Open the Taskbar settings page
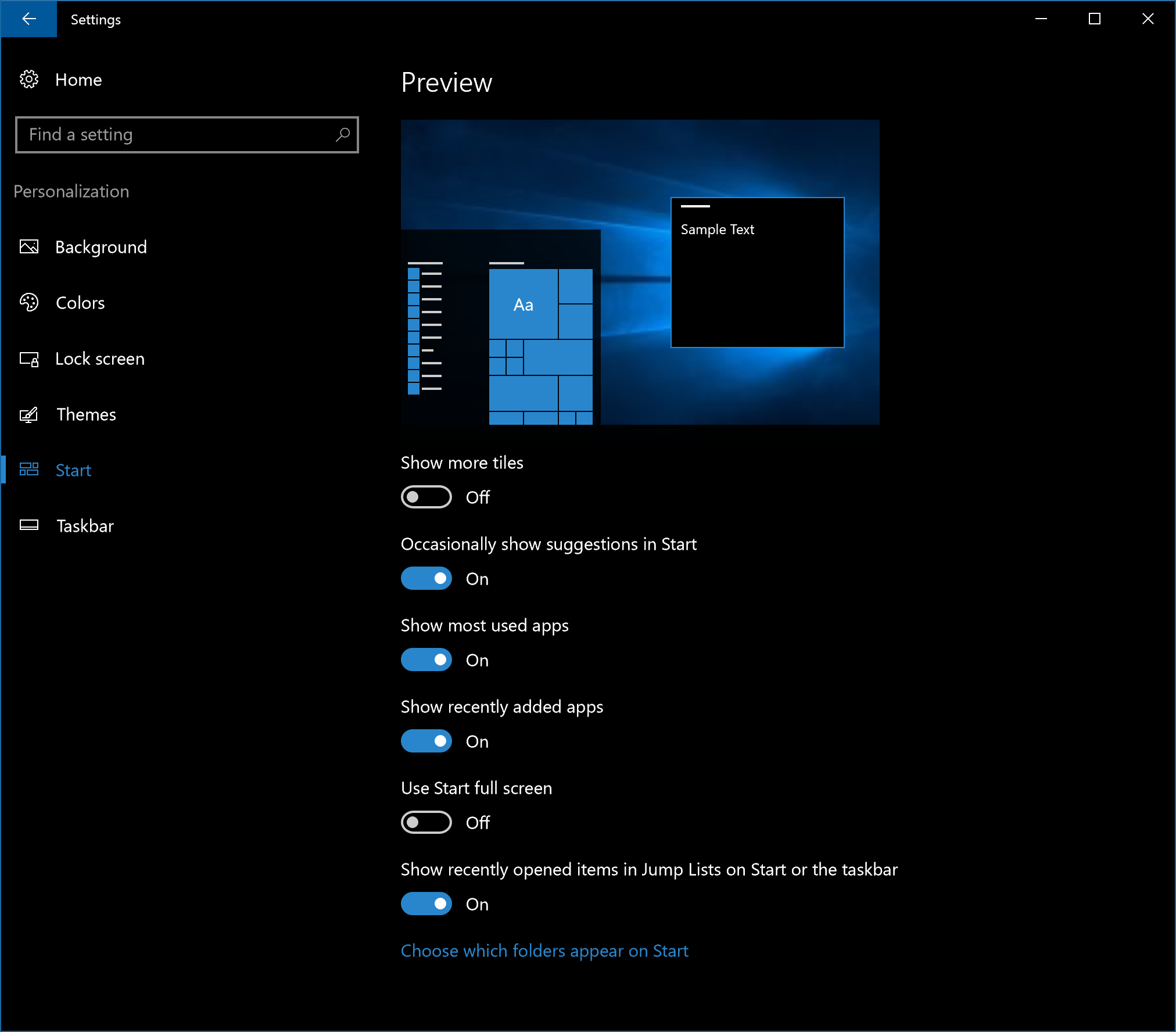 (x=85, y=526)
